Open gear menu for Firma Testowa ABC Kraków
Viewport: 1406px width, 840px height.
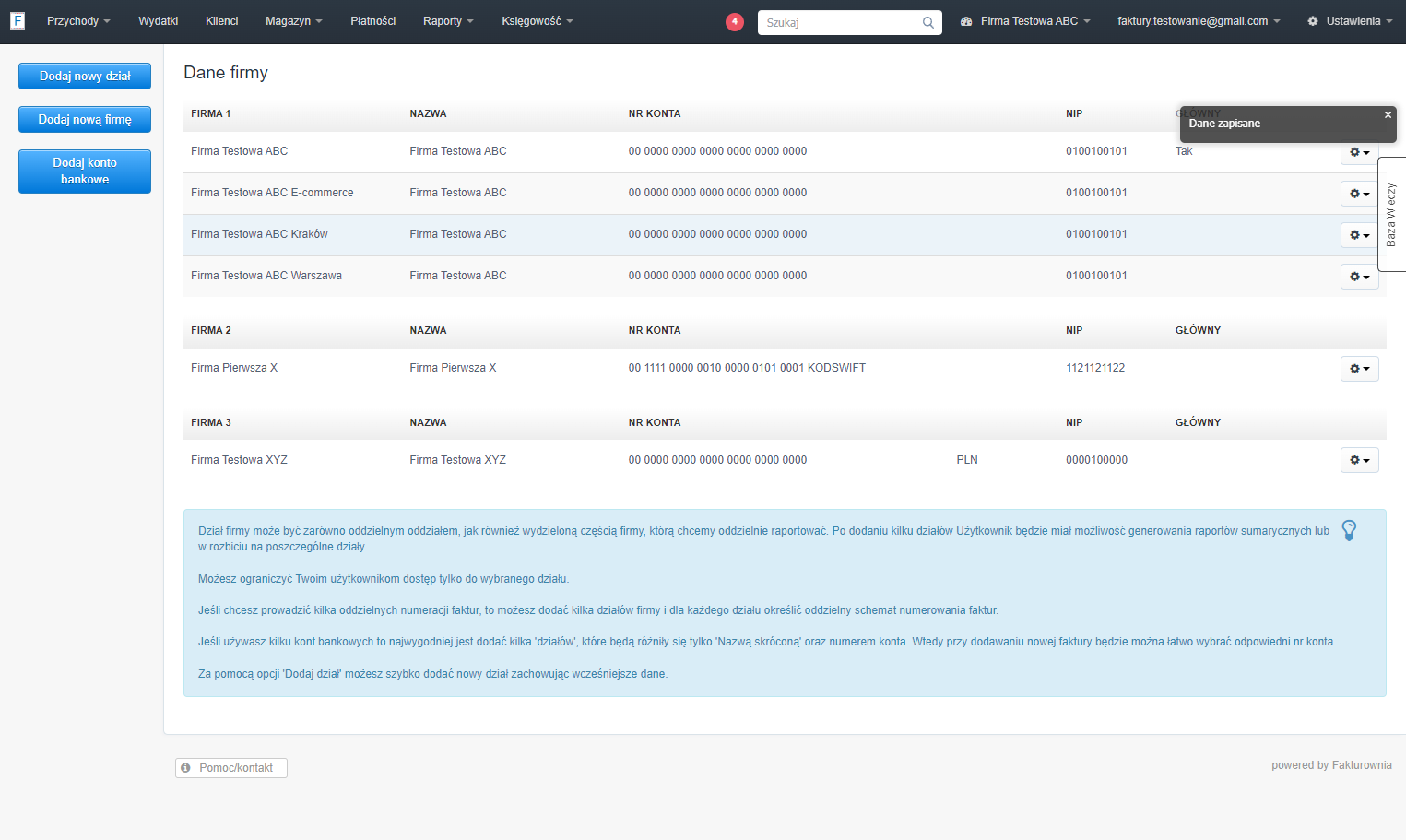[1359, 235]
